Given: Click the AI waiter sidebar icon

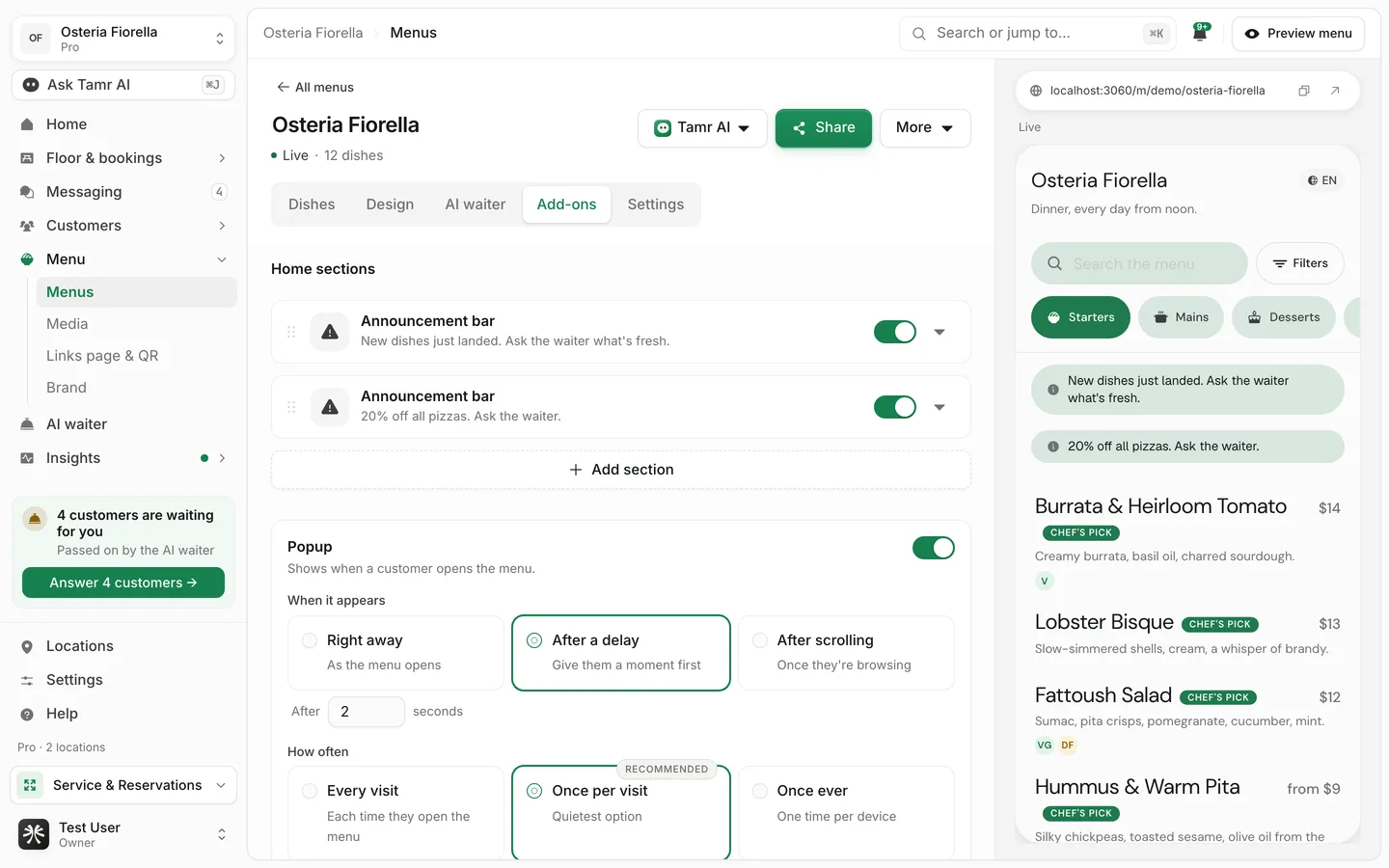Looking at the screenshot, I should pos(27,424).
